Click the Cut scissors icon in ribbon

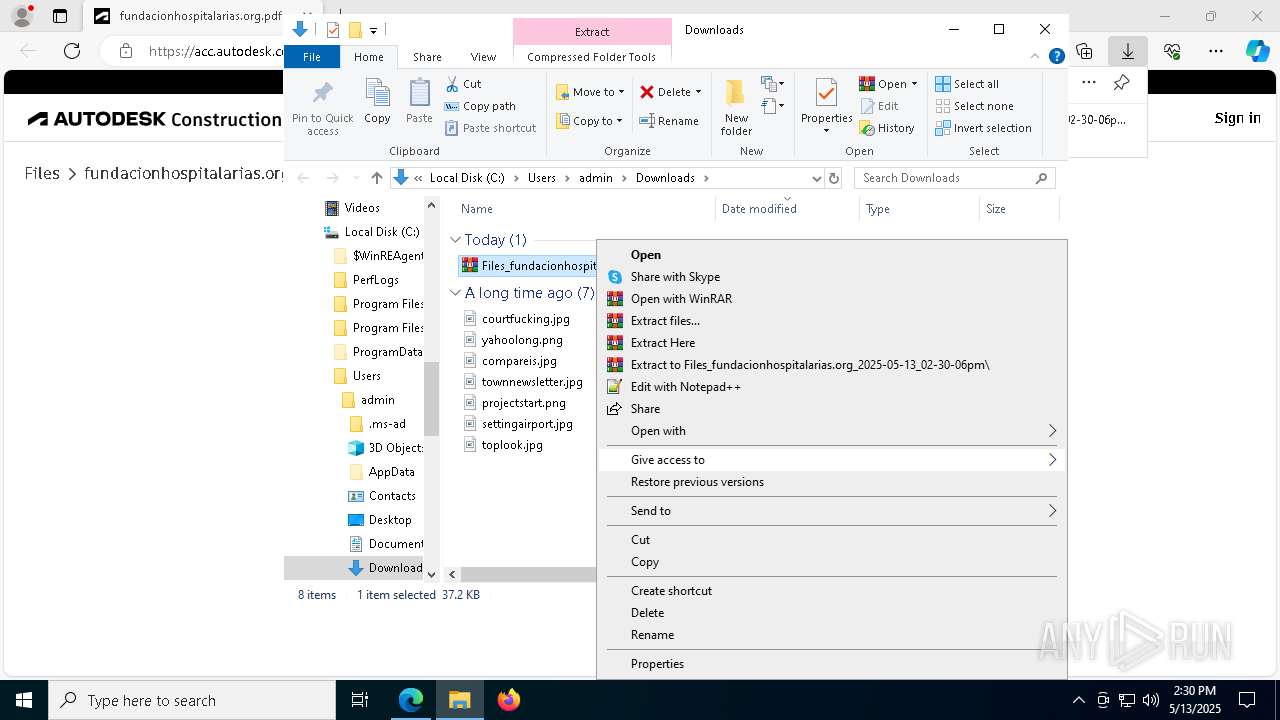point(452,84)
